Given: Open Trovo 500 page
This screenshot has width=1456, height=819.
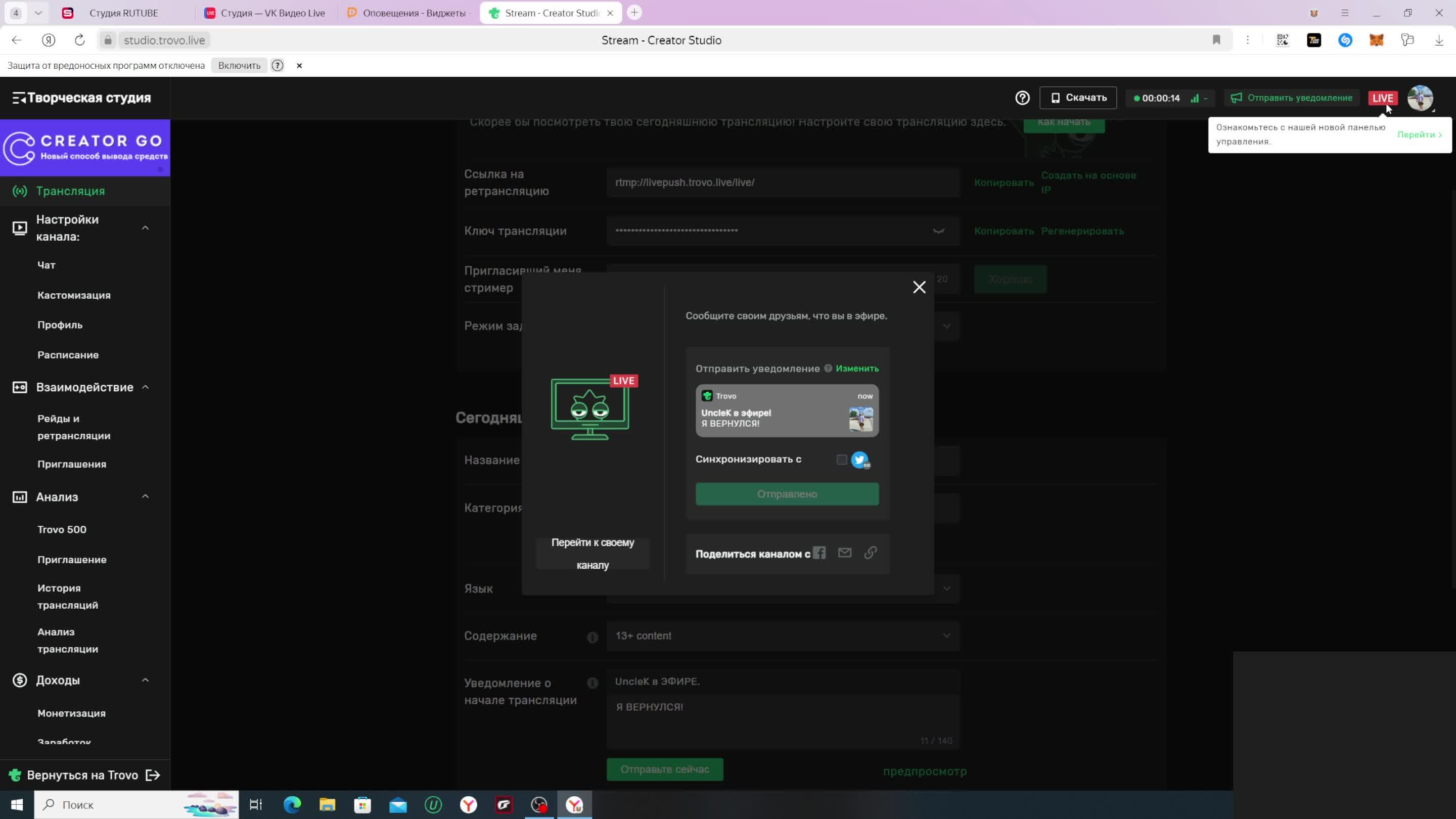Looking at the screenshot, I should pos(62,530).
